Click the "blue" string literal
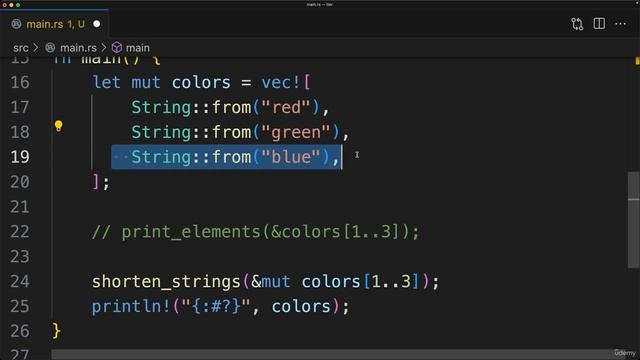This screenshot has width=640, height=360. [x=291, y=158]
